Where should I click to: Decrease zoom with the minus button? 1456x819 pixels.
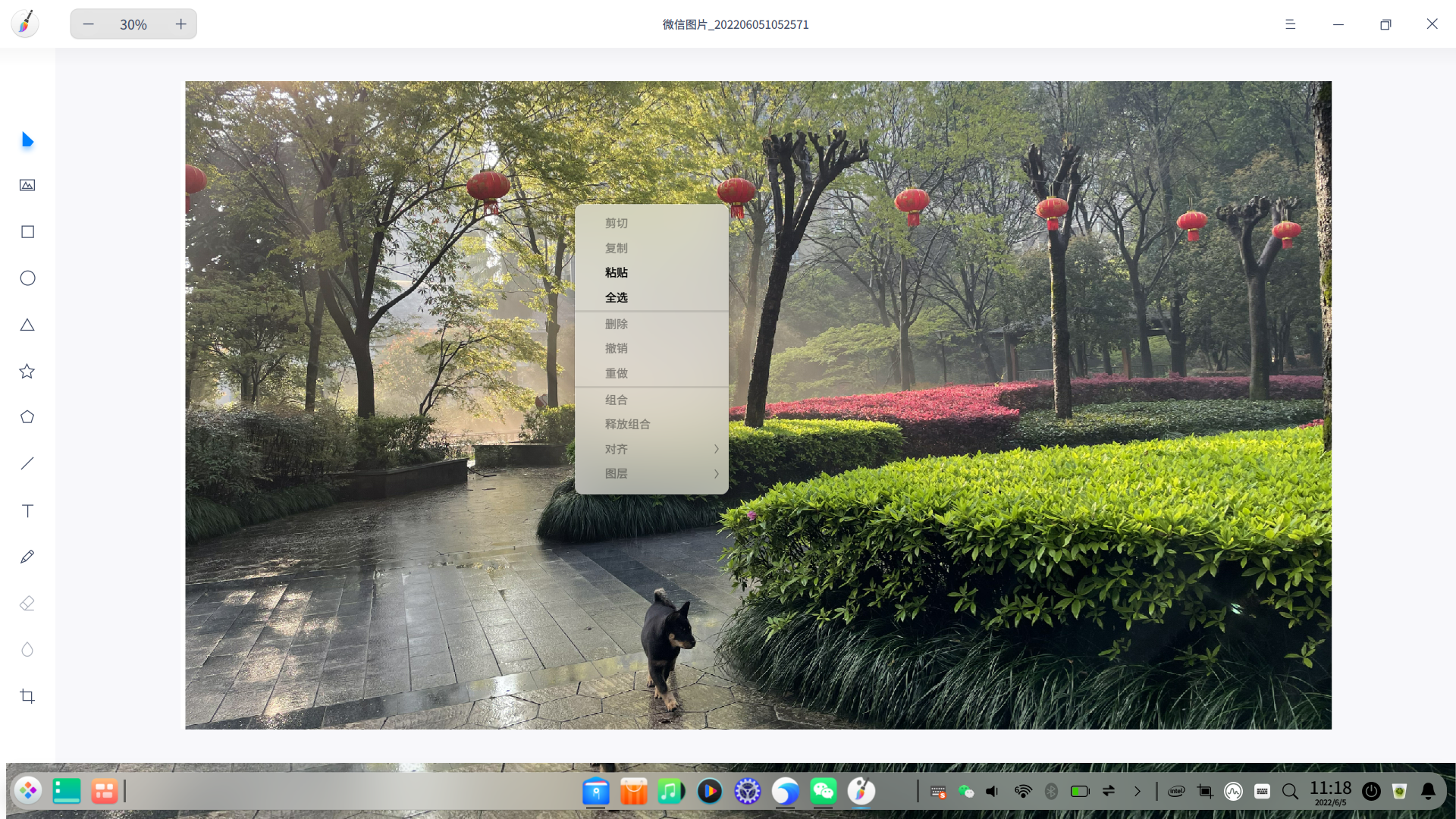(88, 24)
